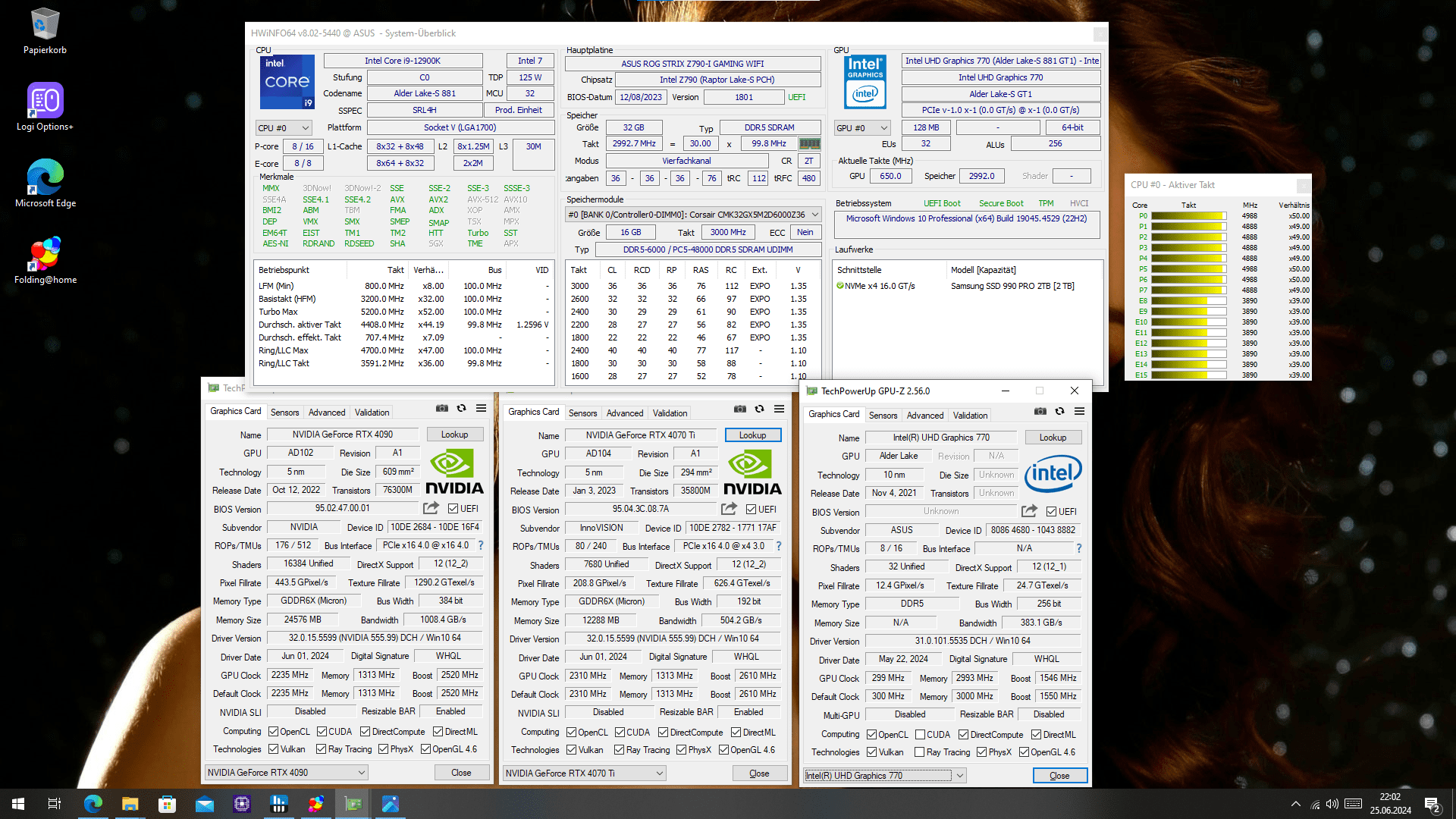The width and height of the screenshot is (1456, 819).
Task: Open GPU selector dropdown showing RTX 4090
Action: point(287,772)
